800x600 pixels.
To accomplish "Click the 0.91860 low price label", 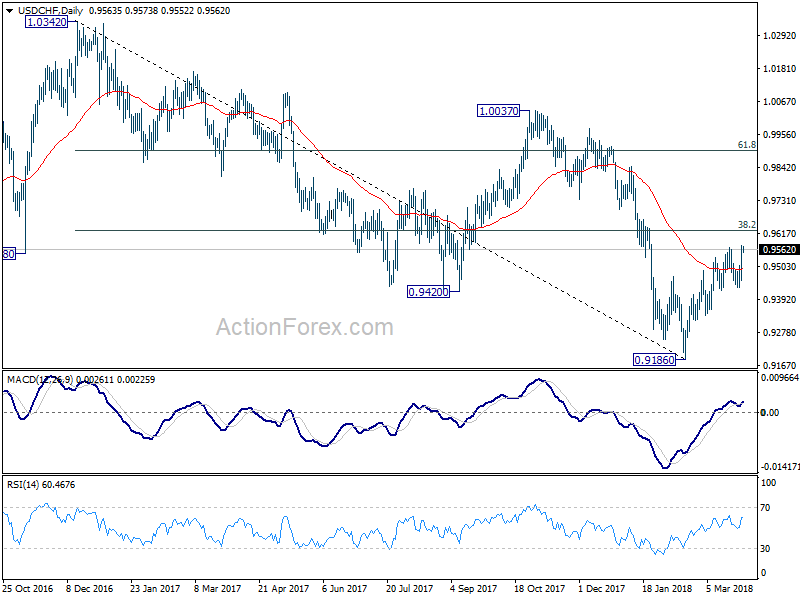I will [654, 360].
